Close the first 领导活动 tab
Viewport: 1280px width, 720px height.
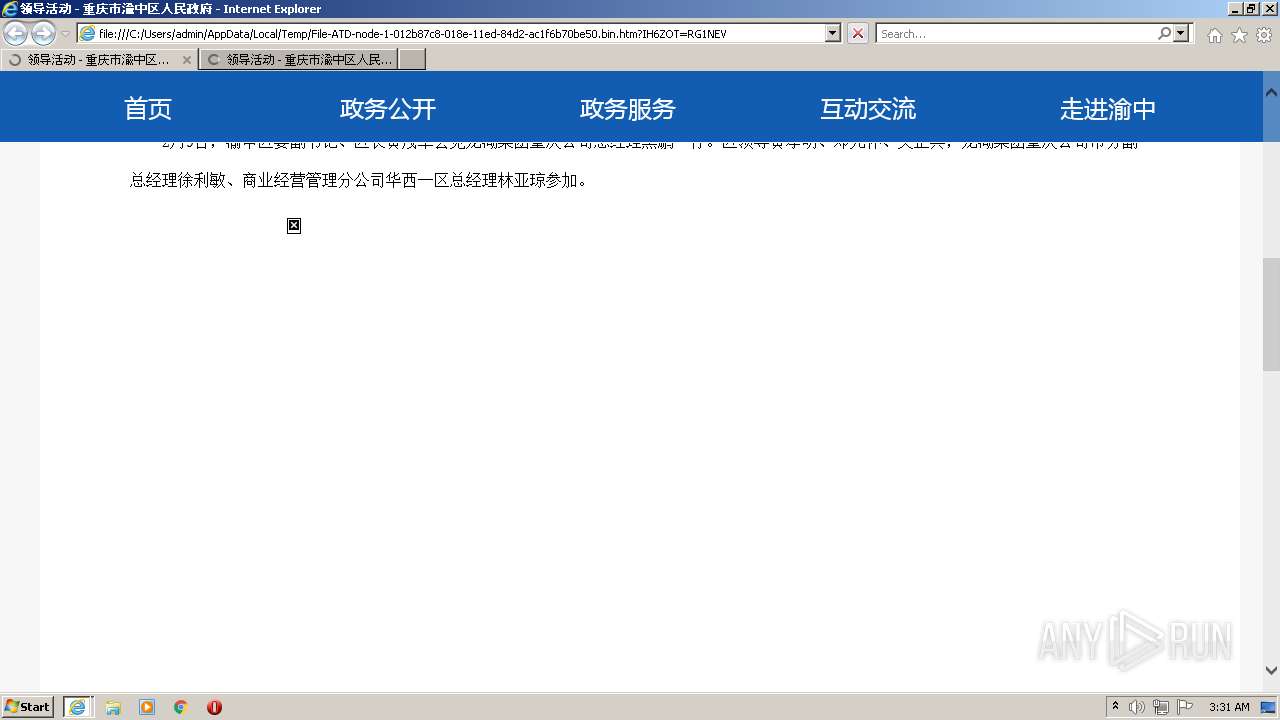(x=186, y=60)
